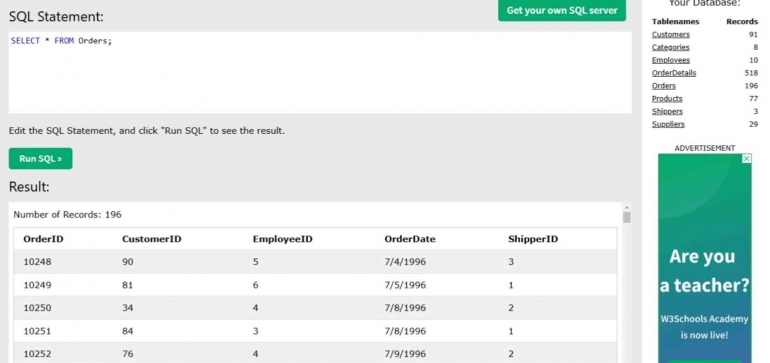Click scroll-up arrow of result pane
Viewport: 770px width, 363px height.
627,207
